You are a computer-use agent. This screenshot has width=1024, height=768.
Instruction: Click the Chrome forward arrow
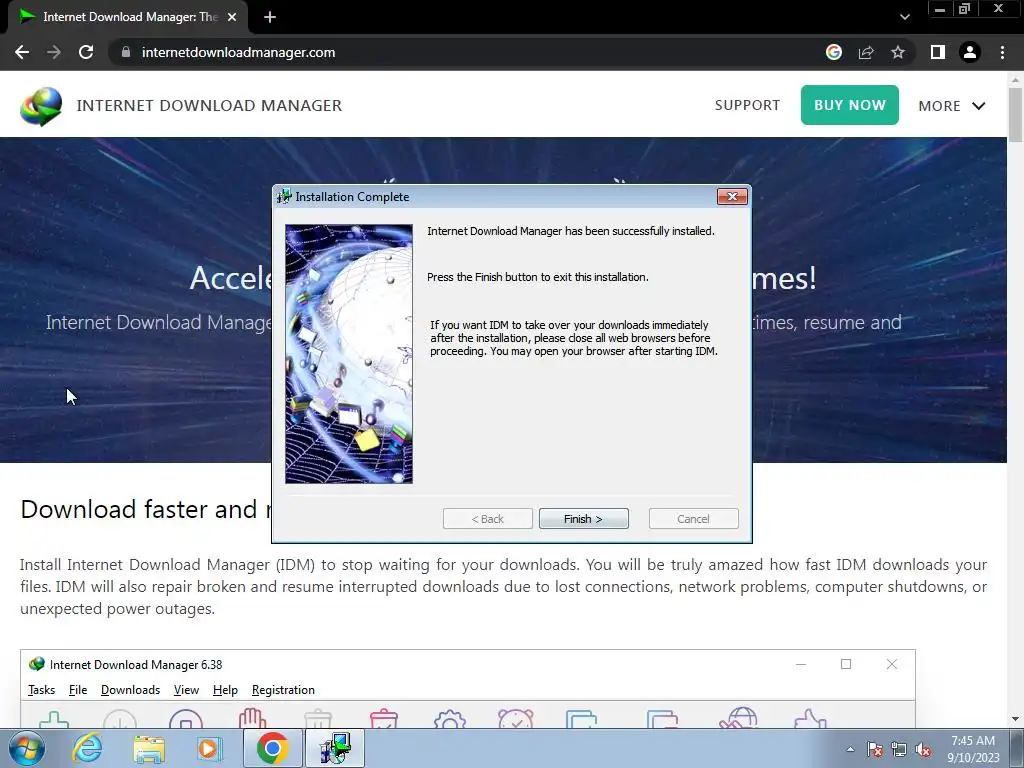(x=54, y=52)
